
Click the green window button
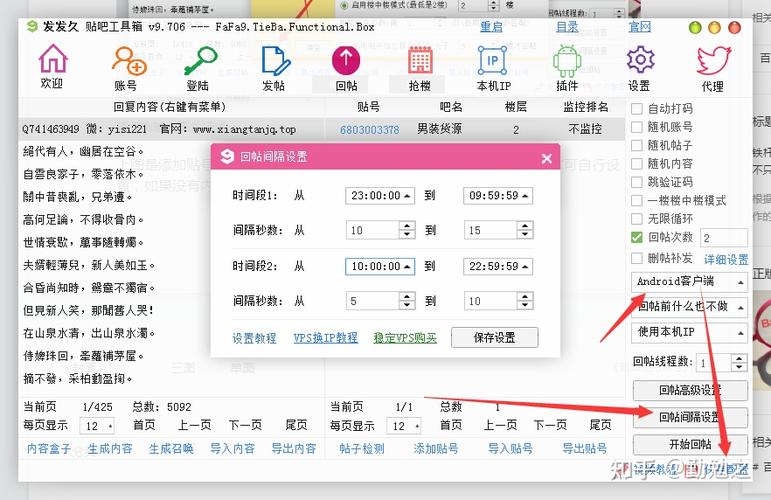(695, 28)
